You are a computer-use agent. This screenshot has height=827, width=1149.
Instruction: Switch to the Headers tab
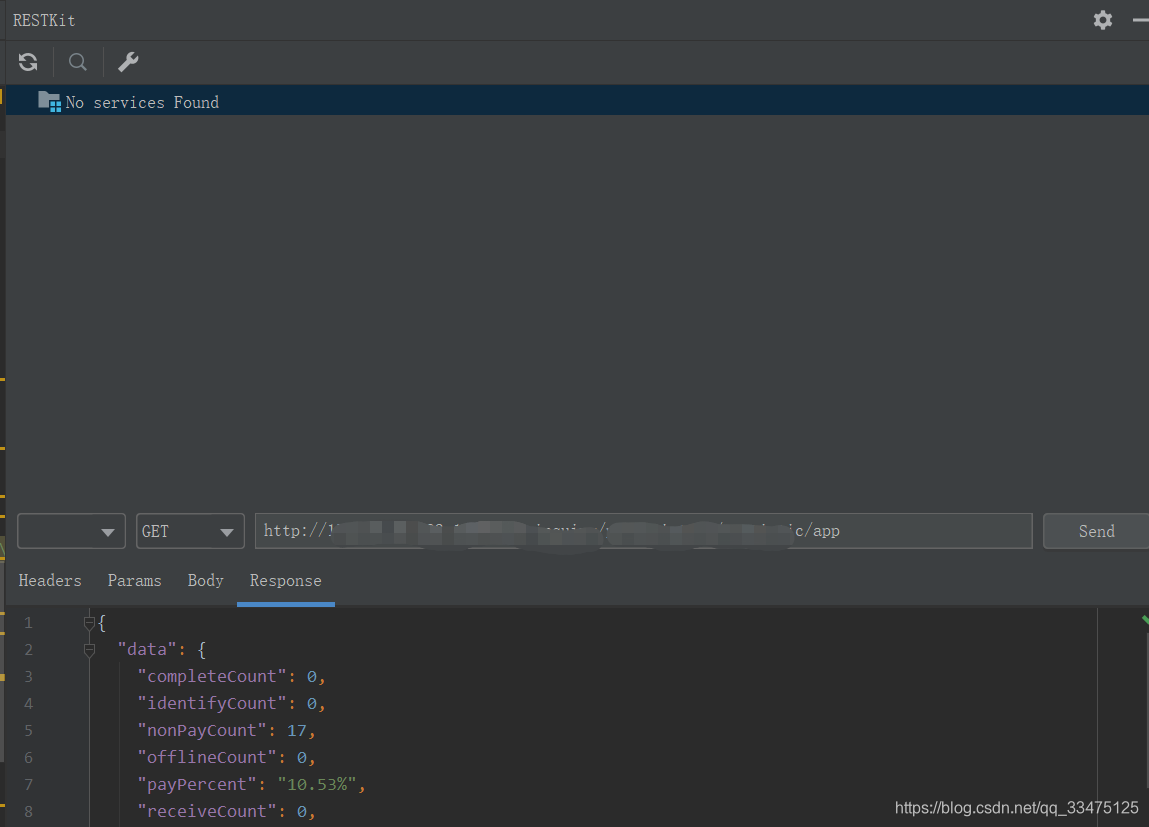click(x=50, y=580)
